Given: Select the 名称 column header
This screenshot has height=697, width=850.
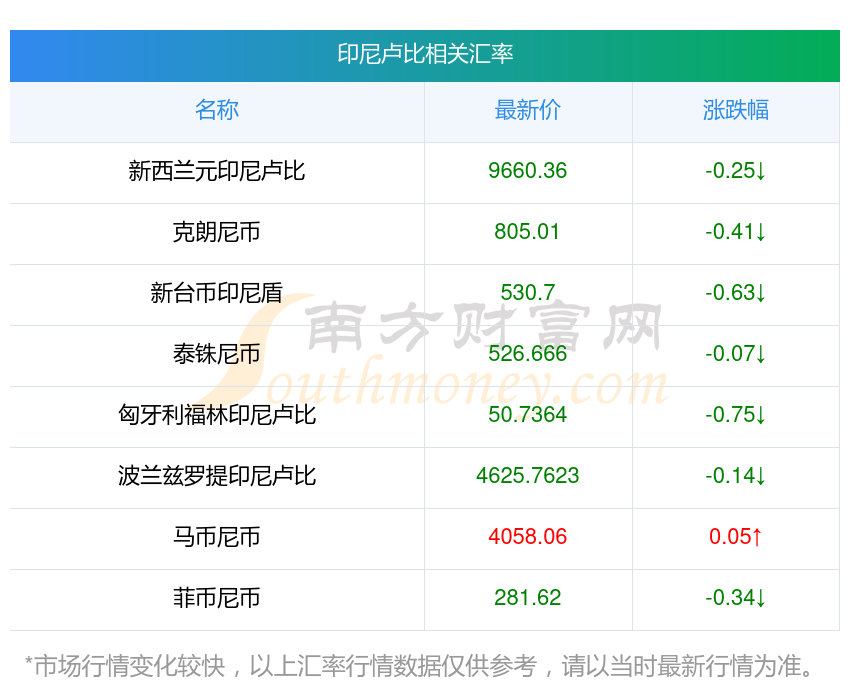Looking at the screenshot, I should tap(217, 110).
